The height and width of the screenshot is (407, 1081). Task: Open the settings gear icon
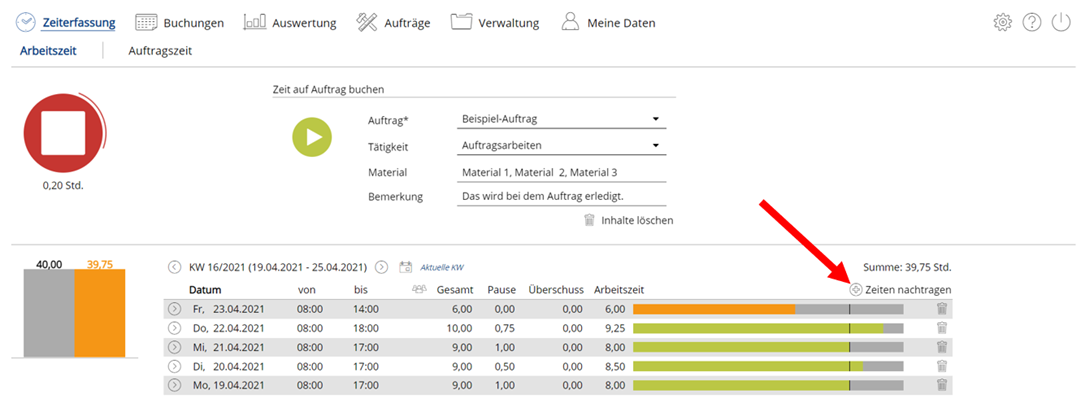click(1002, 22)
